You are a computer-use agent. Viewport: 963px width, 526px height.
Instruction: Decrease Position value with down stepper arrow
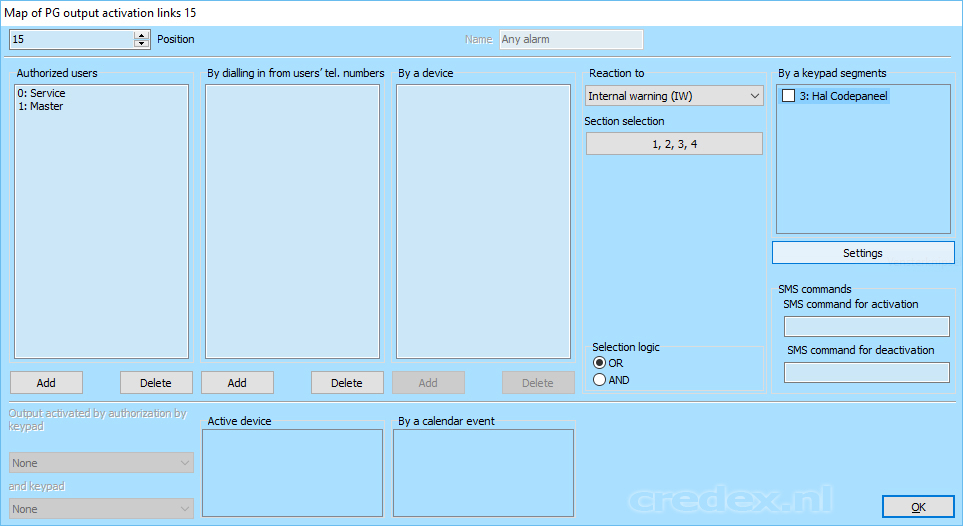pyautogui.click(x=141, y=44)
